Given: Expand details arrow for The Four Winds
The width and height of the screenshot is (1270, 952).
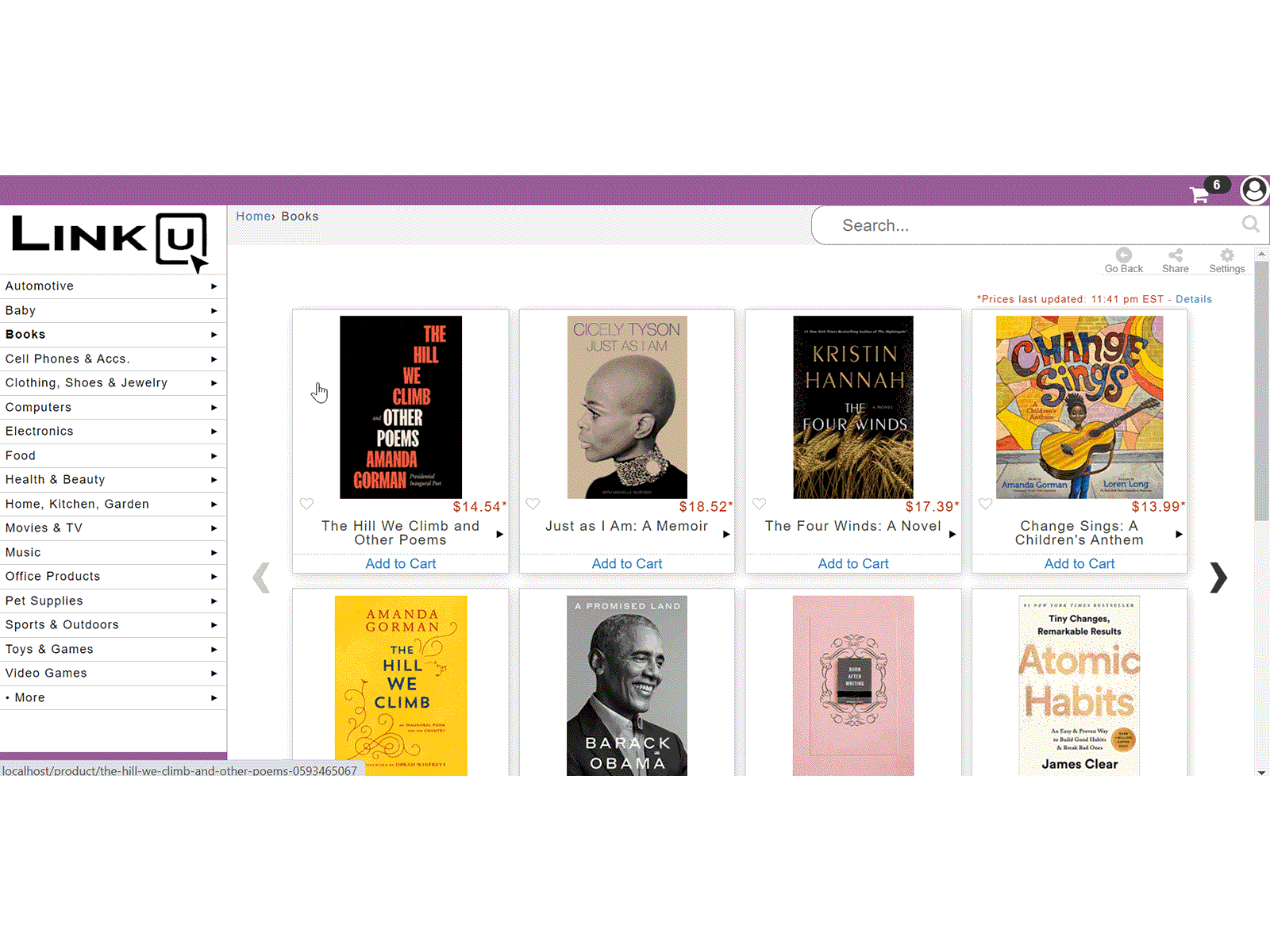Looking at the screenshot, I should (952, 534).
